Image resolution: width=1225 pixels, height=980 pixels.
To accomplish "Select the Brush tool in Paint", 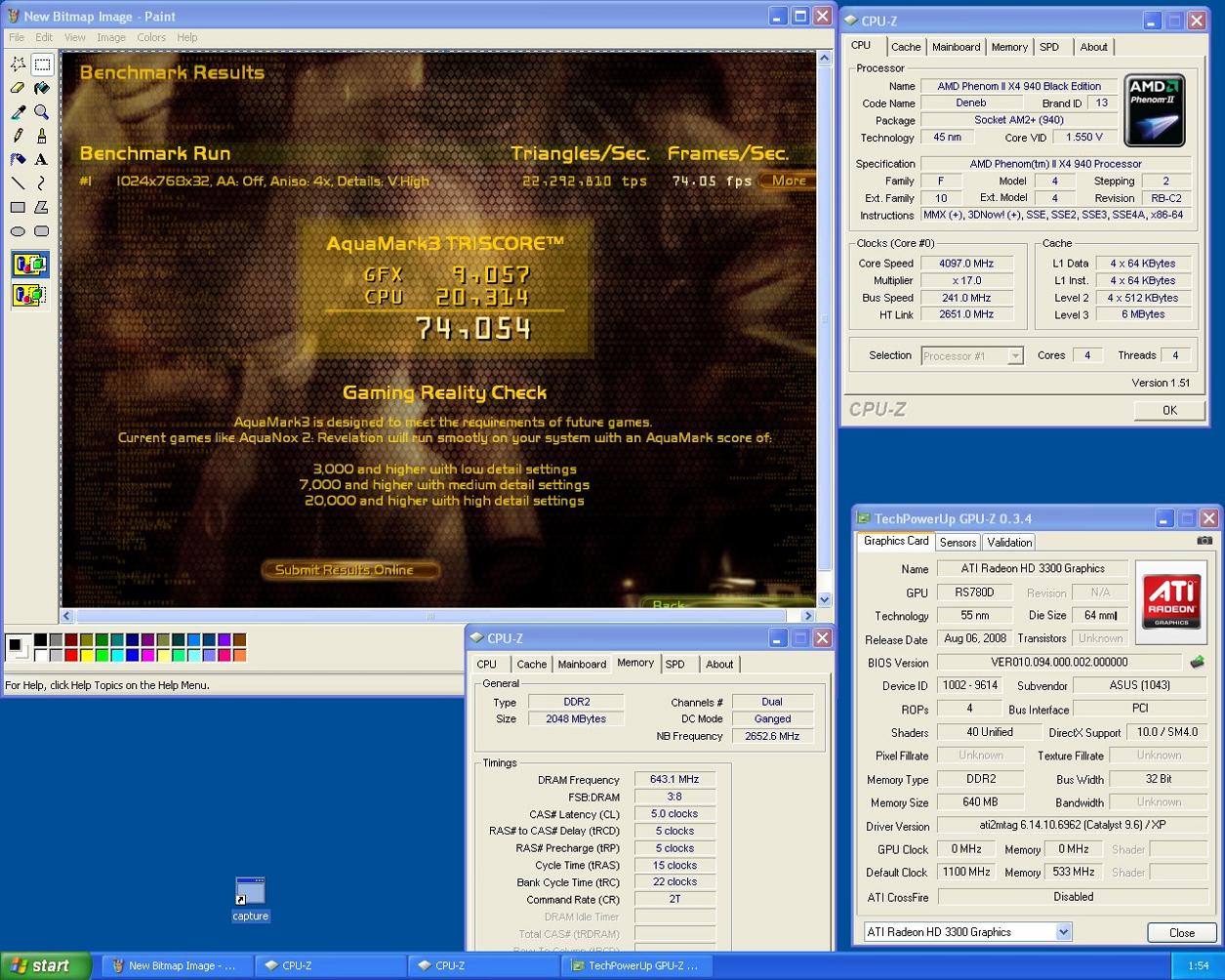I will (42, 136).
